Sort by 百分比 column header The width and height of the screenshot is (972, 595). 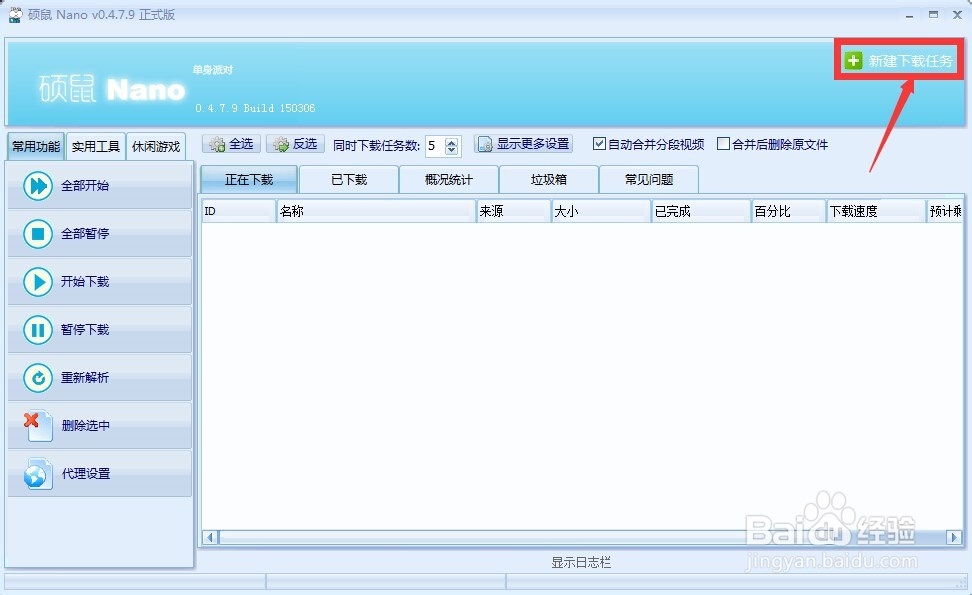(x=789, y=211)
